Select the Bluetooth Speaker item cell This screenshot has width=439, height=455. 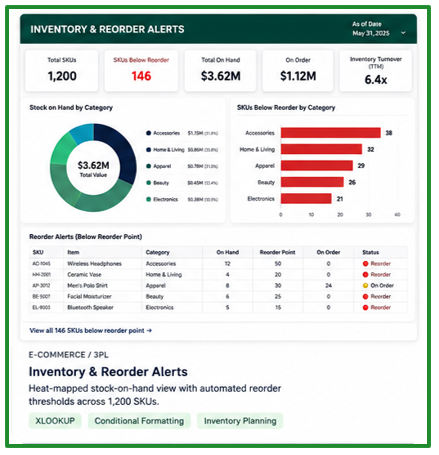[90, 307]
